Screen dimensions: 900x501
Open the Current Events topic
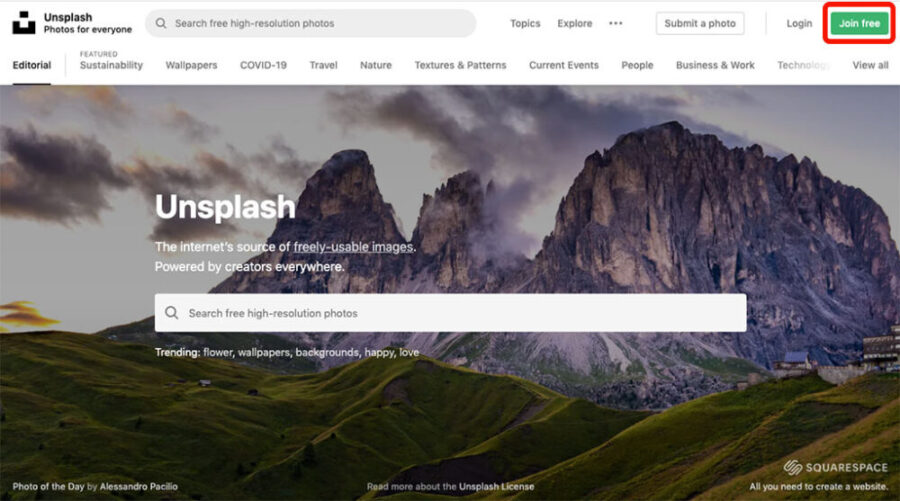pyautogui.click(x=564, y=65)
